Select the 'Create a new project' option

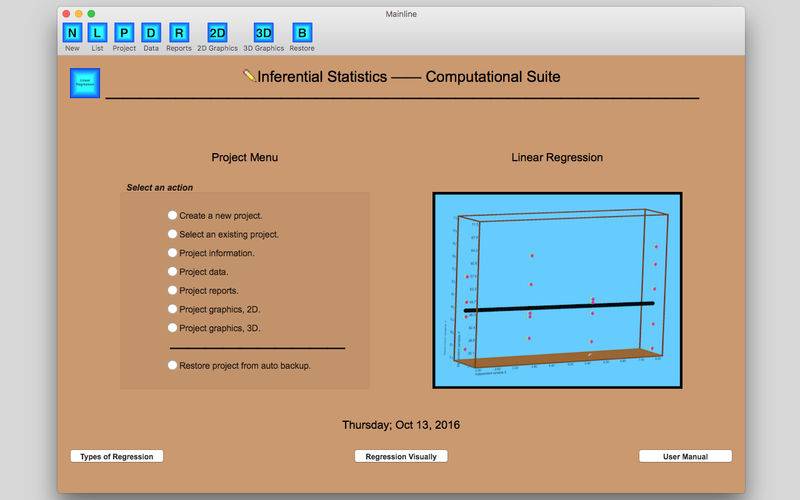[x=173, y=215]
